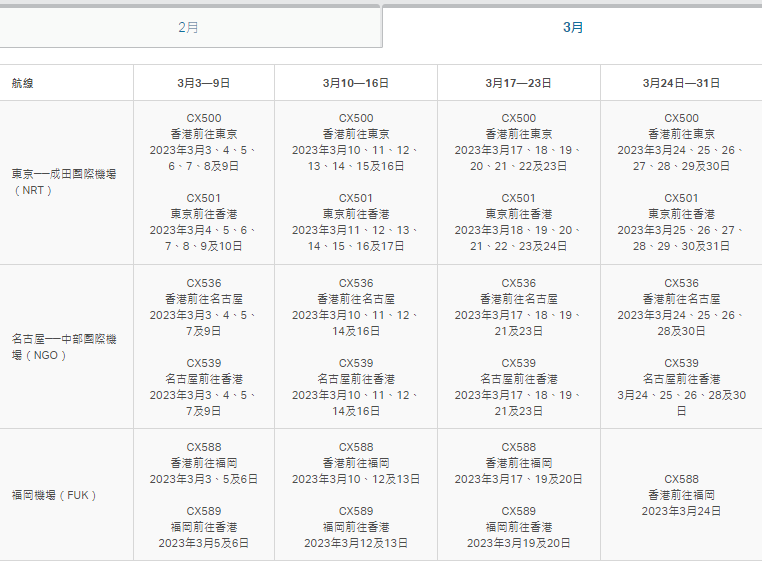Switch to the 2月 tab
Screen dimensions: 762x571
click(189, 27)
